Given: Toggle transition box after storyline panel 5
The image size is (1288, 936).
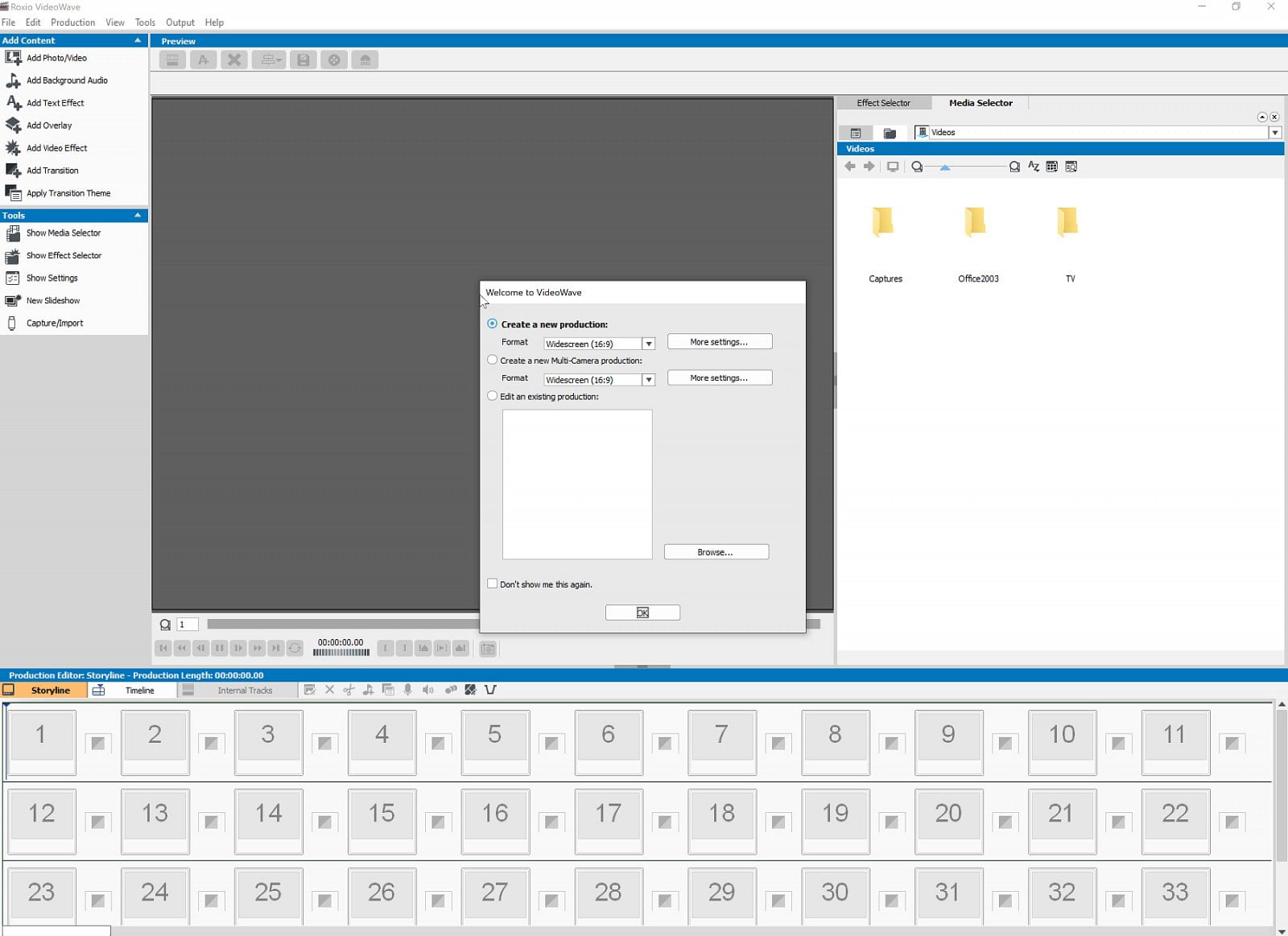Looking at the screenshot, I should (x=551, y=744).
